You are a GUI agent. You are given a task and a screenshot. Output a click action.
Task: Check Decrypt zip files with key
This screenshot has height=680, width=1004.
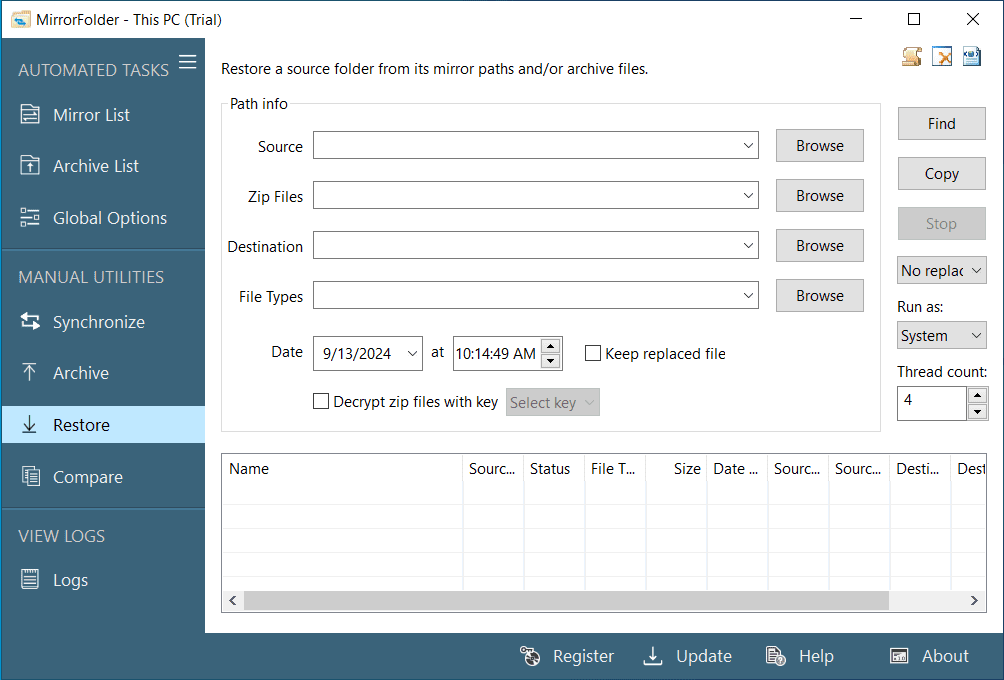[321, 401]
